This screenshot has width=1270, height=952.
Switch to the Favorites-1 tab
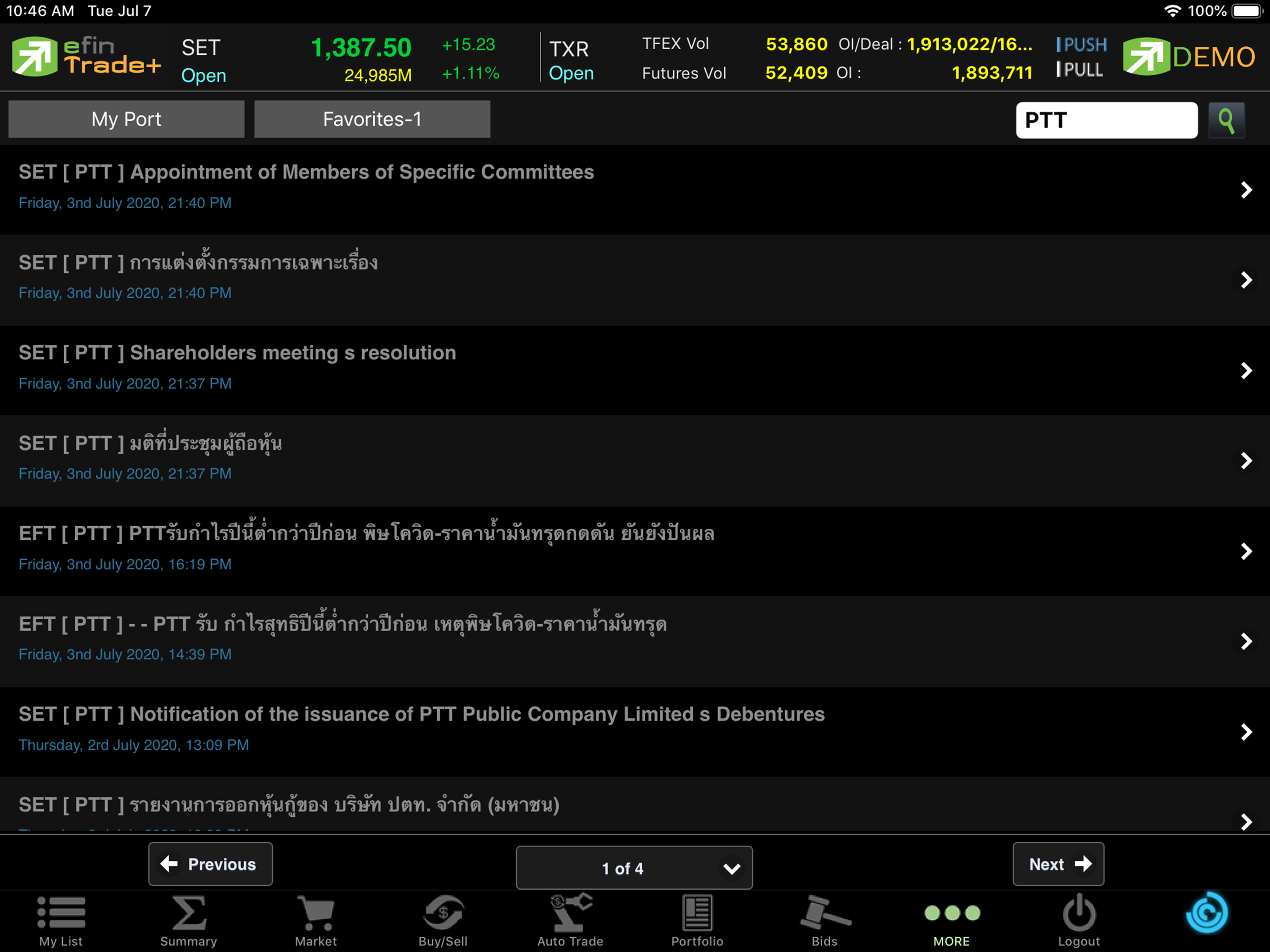point(372,119)
